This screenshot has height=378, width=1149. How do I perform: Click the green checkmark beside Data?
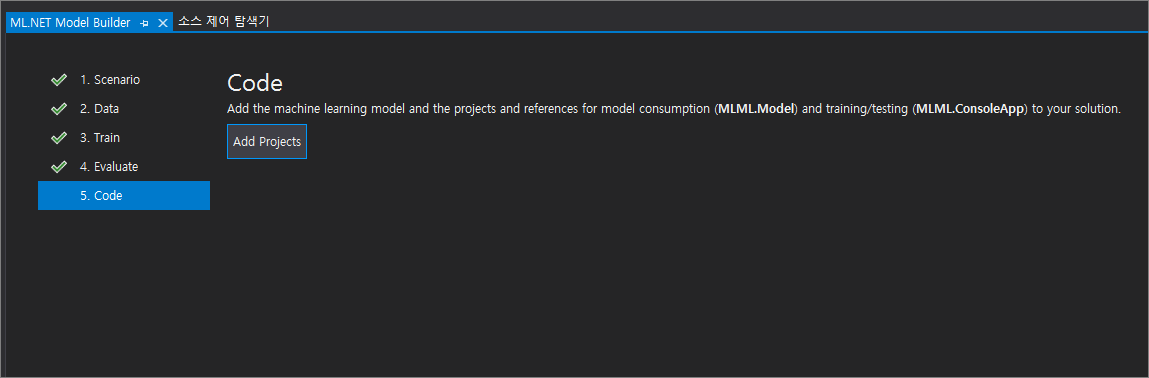[59, 109]
